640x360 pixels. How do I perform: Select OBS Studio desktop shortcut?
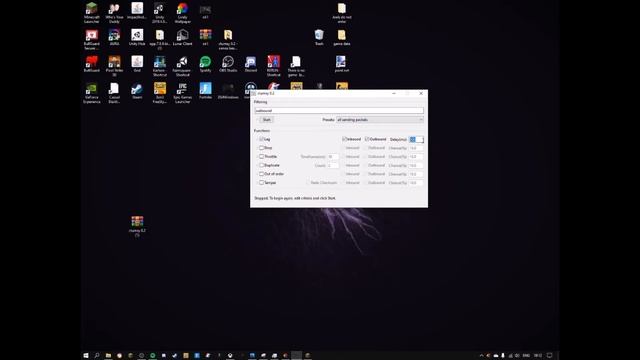coord(228,64)
